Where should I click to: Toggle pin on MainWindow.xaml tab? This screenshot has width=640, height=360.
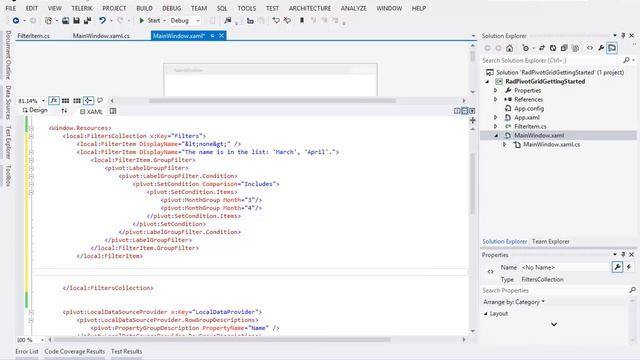pyautogui.click(x=212, y=36)
